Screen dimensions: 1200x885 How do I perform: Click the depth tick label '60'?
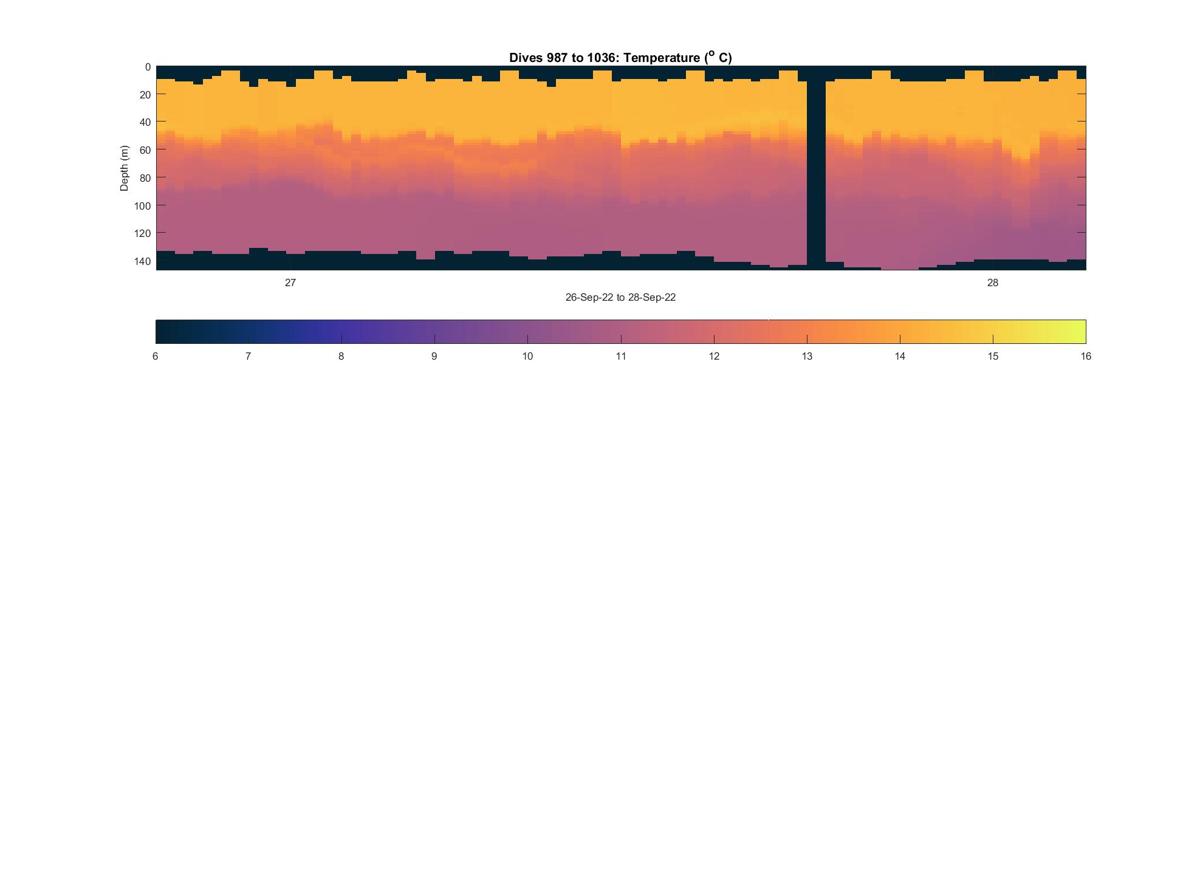click(145, 150)
